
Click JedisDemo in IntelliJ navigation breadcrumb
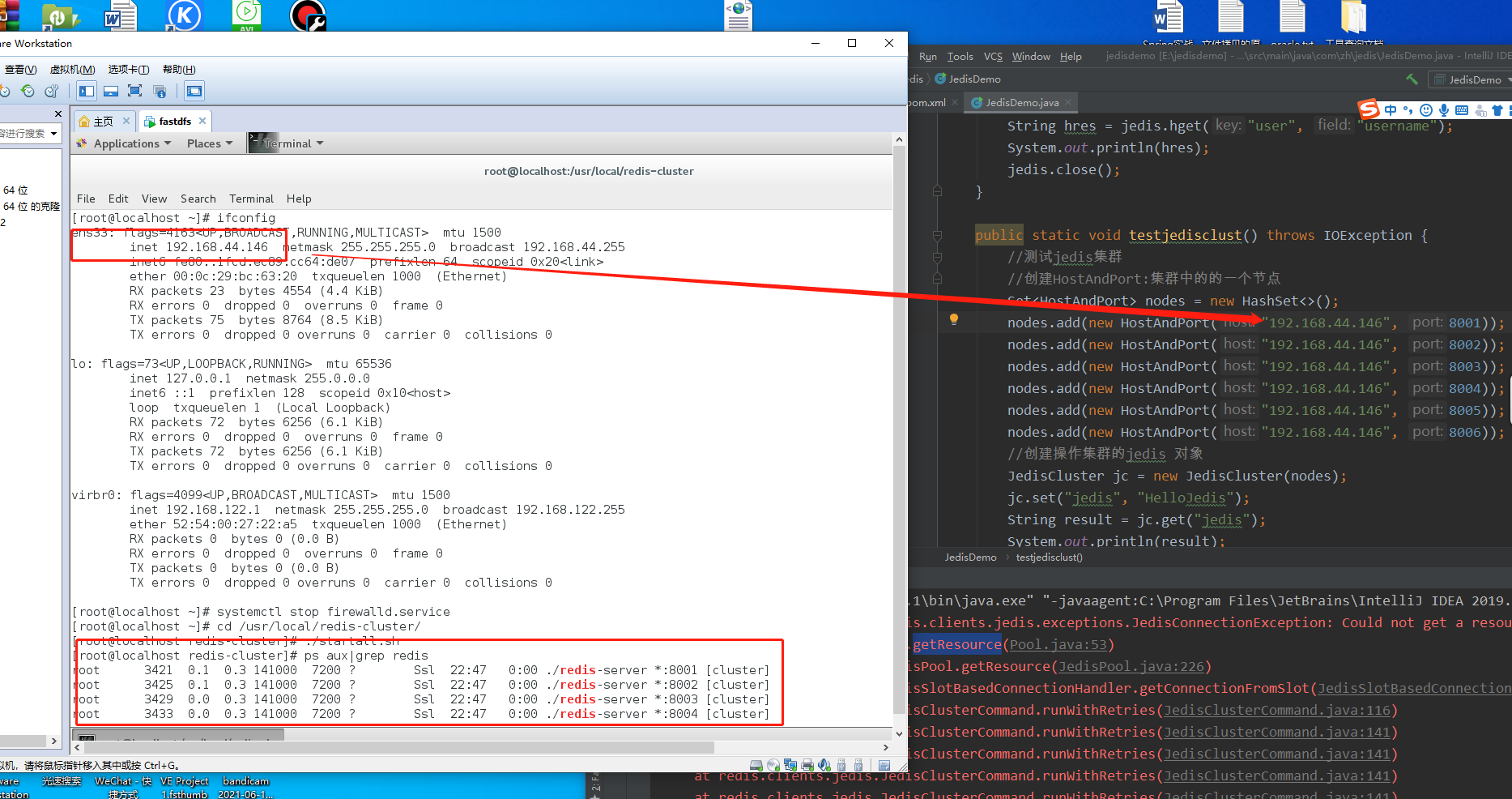(969, 79)
